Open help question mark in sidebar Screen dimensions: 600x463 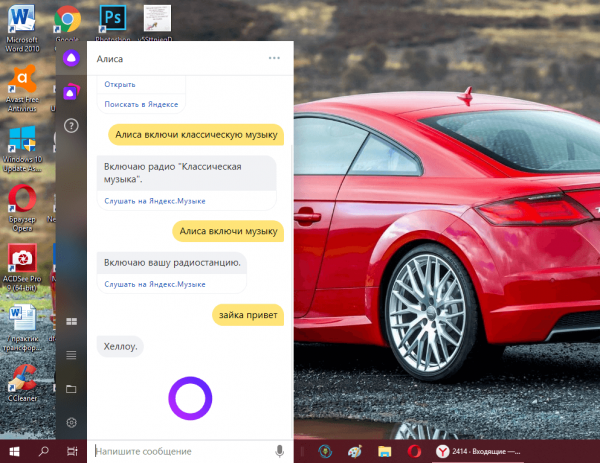pyautogui.click(x=71, y=126)
